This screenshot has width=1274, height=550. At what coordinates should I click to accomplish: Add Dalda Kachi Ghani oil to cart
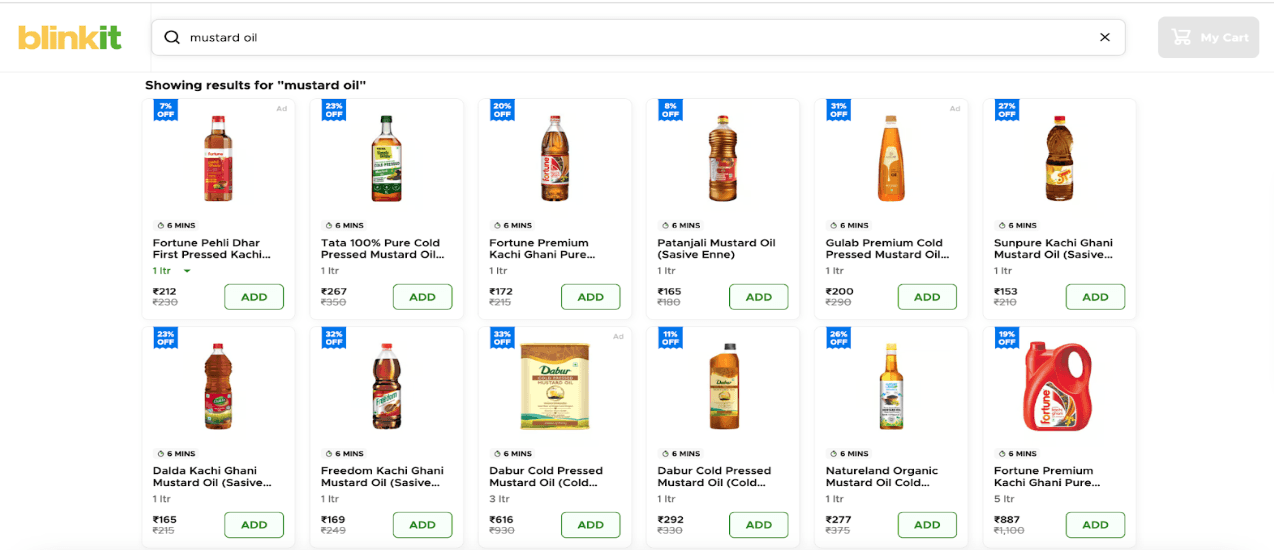(254, 525)
